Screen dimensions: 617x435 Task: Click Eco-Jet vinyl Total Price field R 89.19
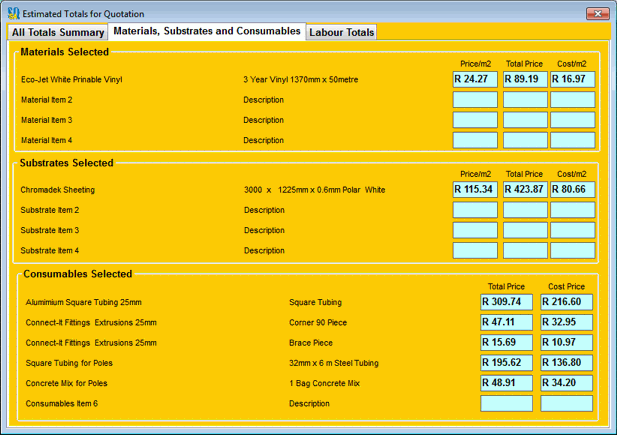[524, 79]
